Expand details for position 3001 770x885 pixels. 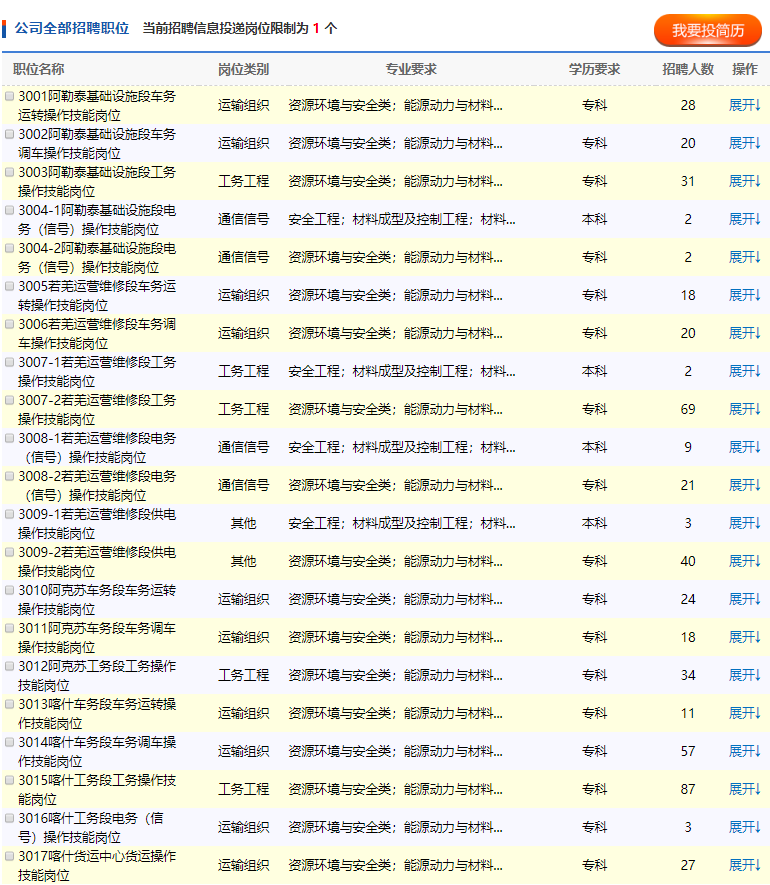744,106
